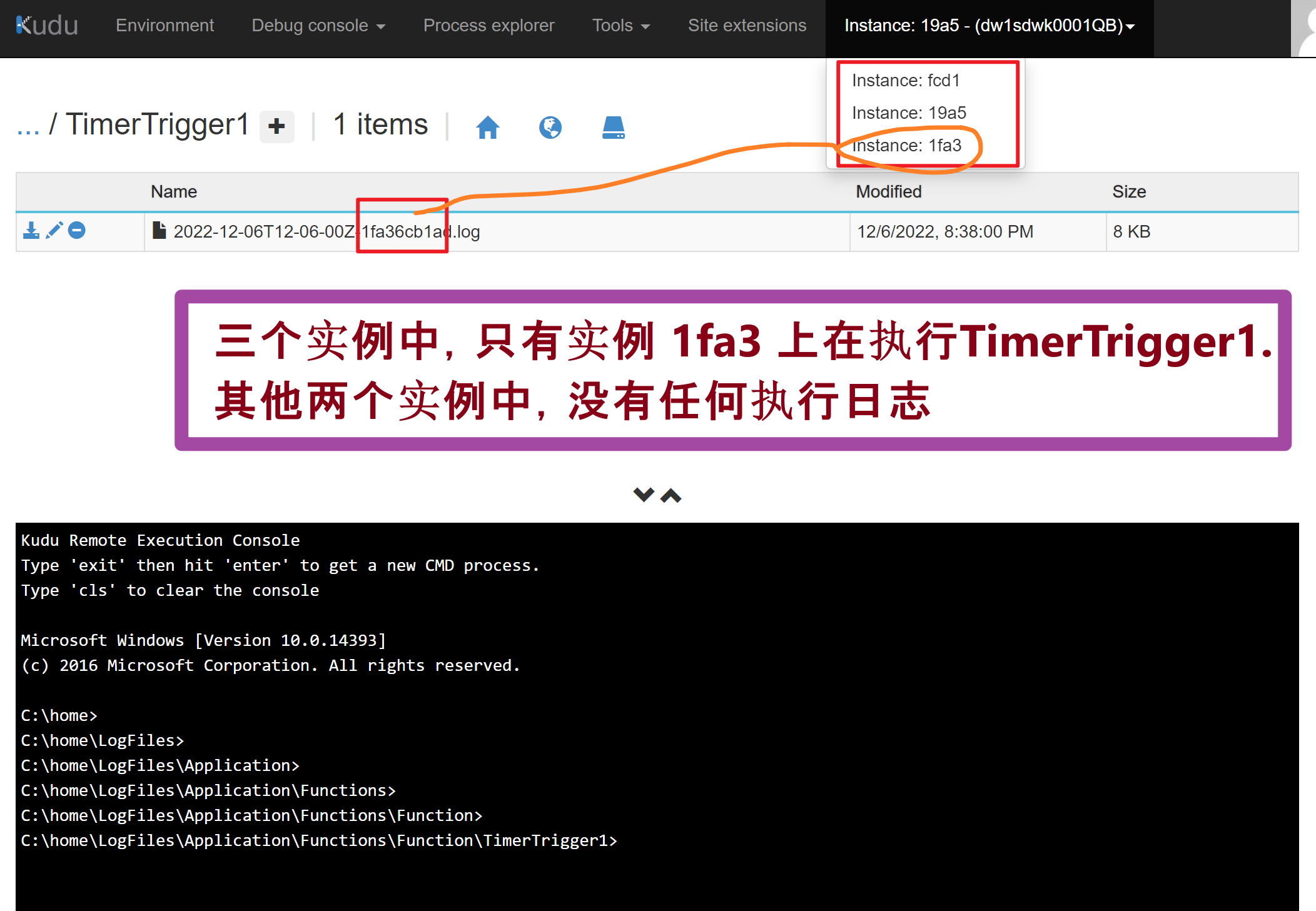Select Instance: 1fa3
The image size is (1316, 911).
(x=906, y=146)
